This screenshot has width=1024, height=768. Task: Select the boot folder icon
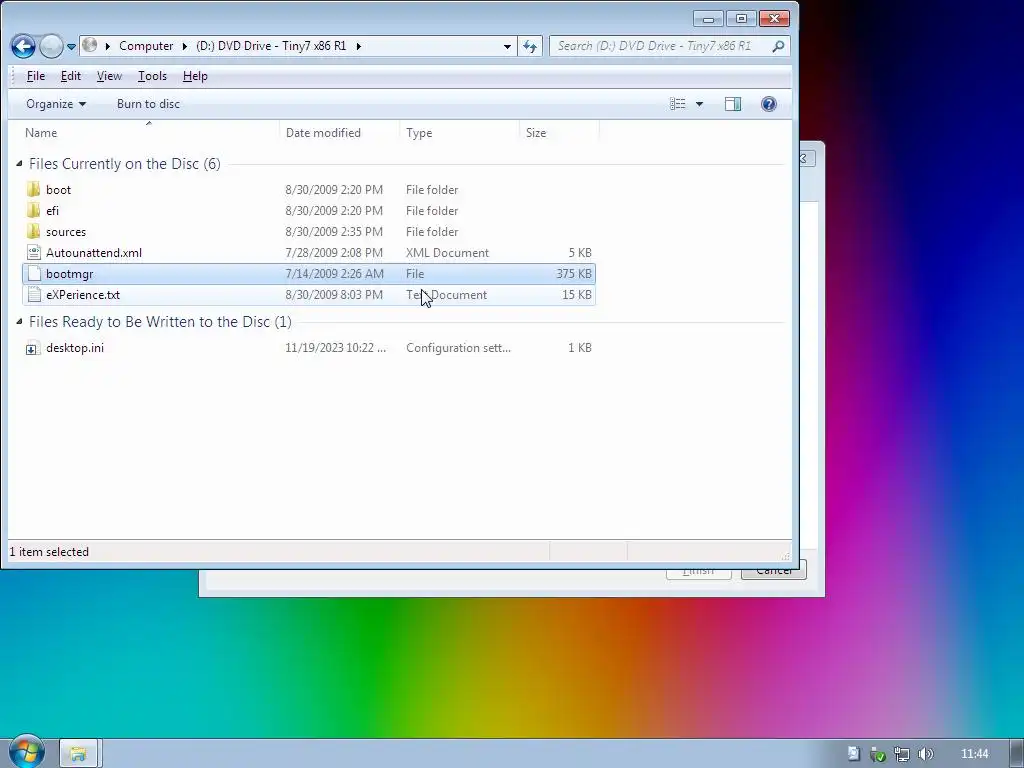click(33, 189)
